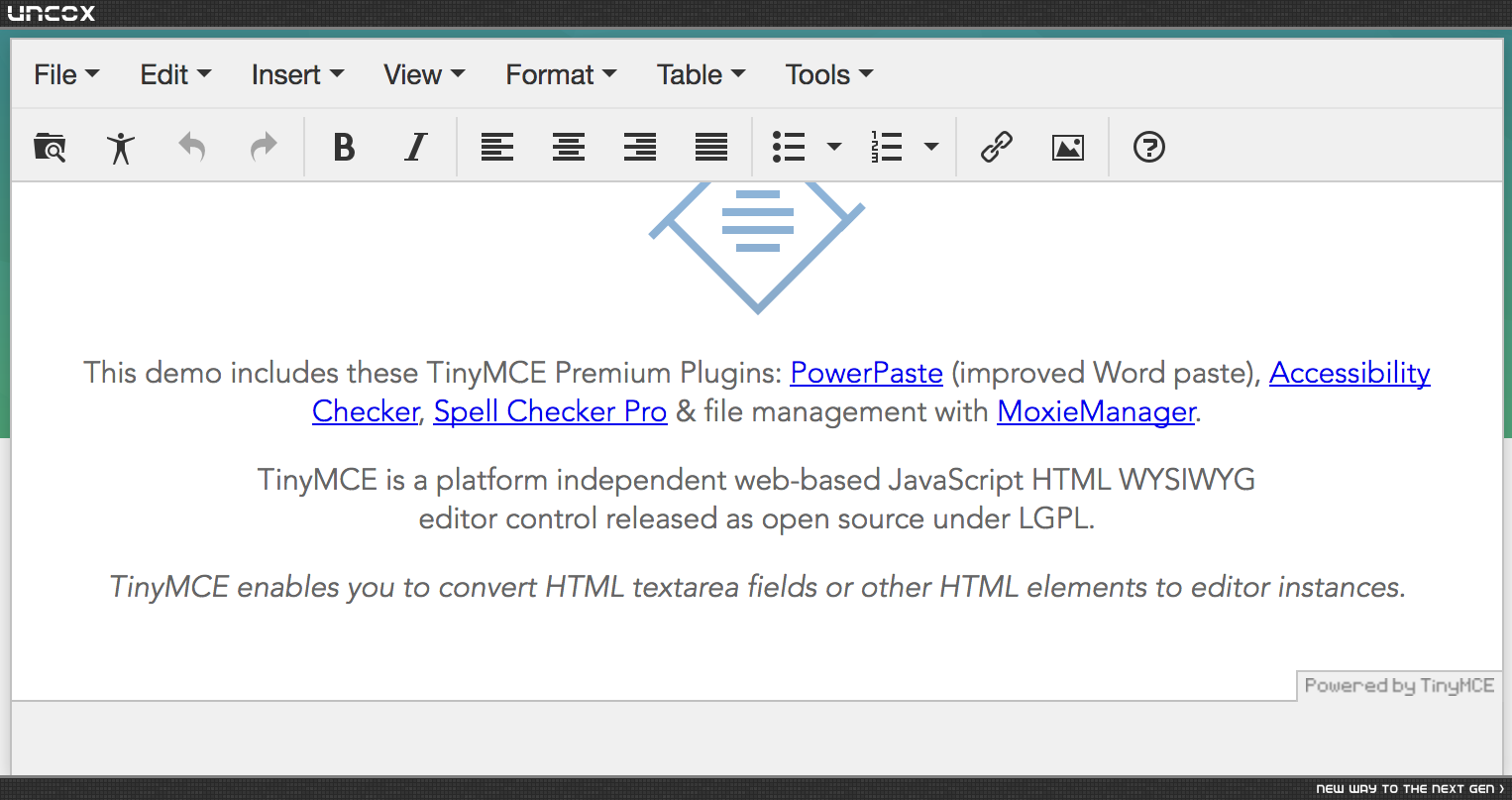
Task: Center align the text
Action: [569, 148]
